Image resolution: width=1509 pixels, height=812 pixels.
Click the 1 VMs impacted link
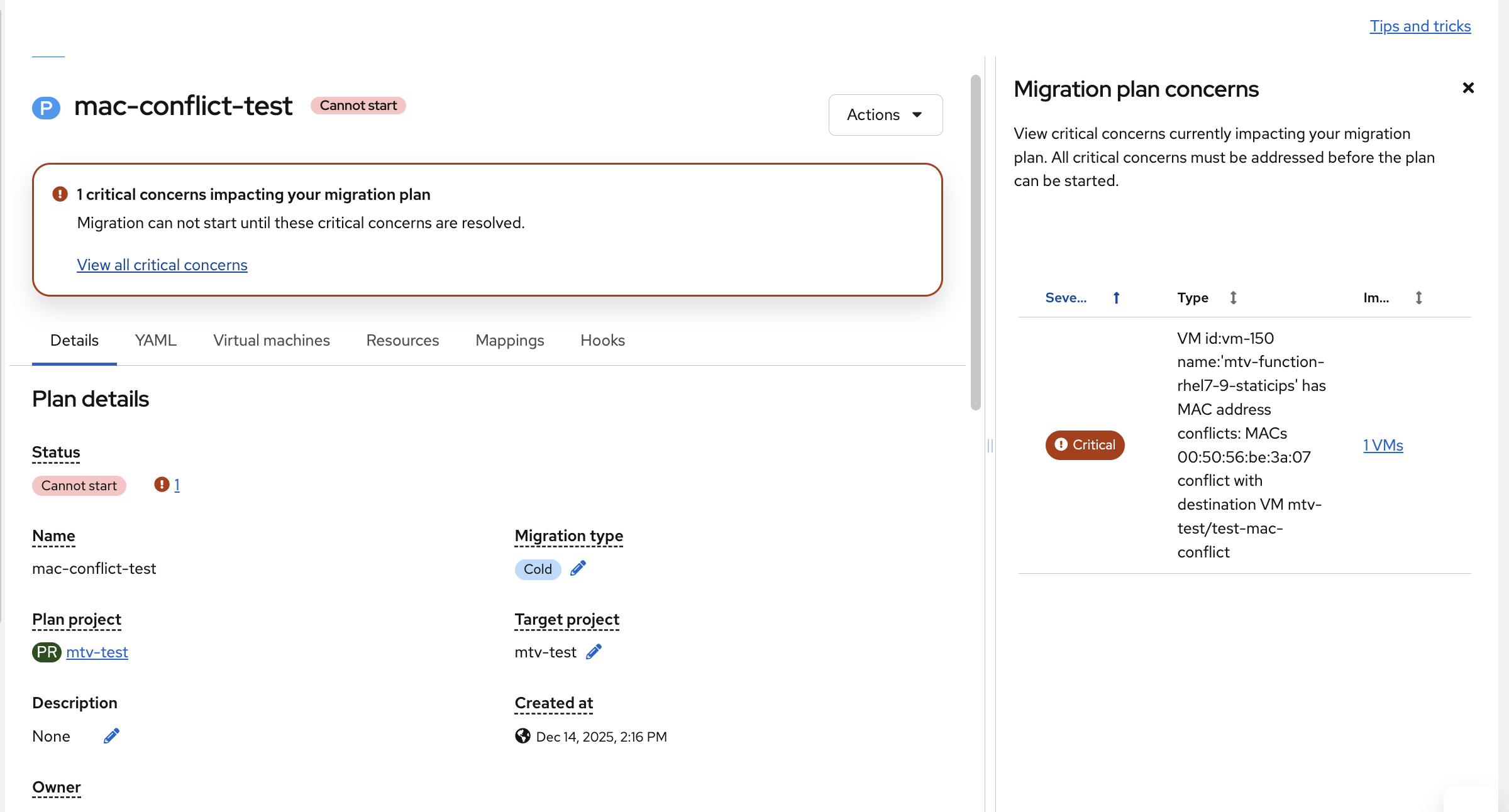1383,446
